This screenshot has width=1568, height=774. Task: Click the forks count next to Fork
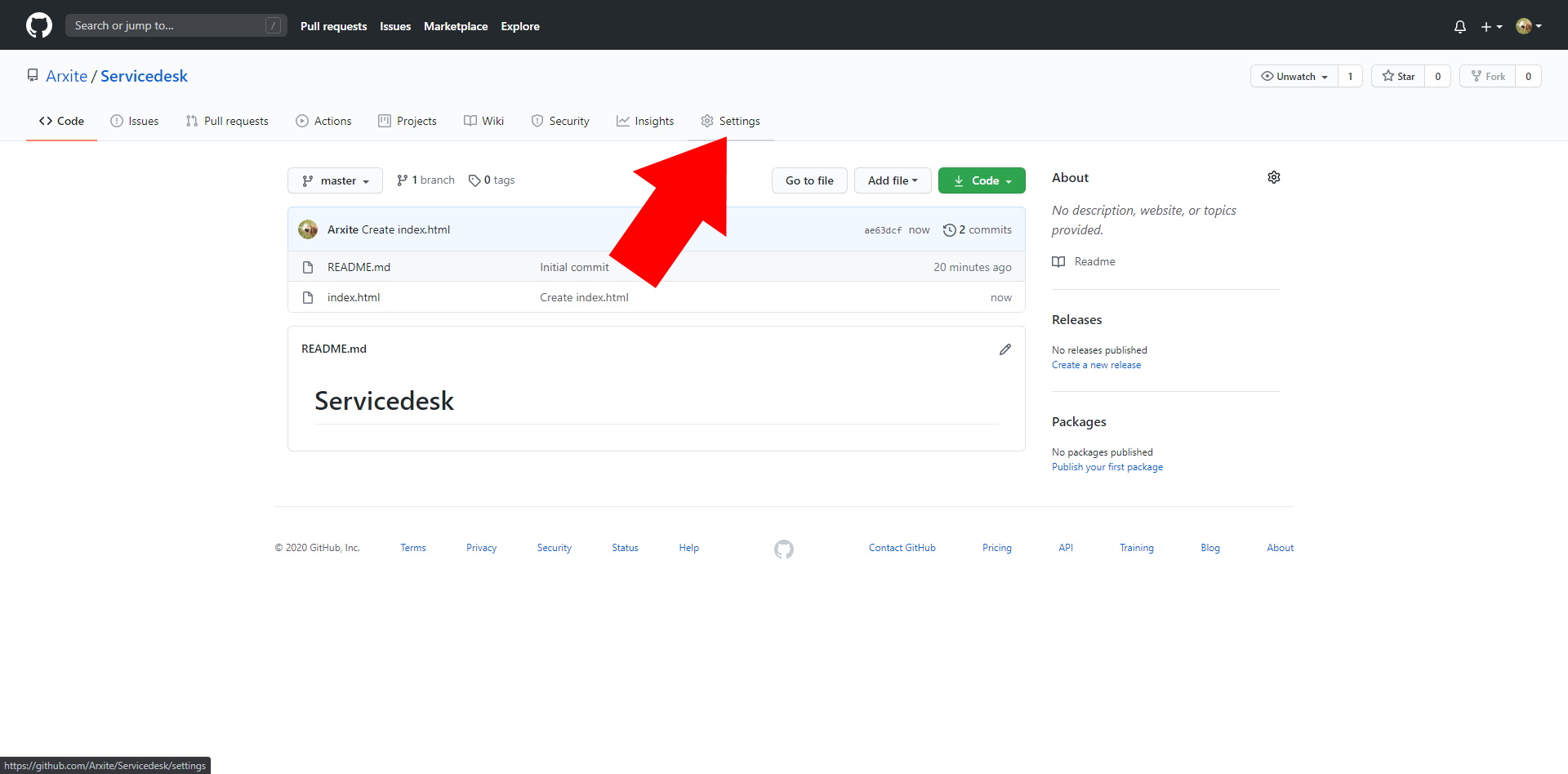1528,76
